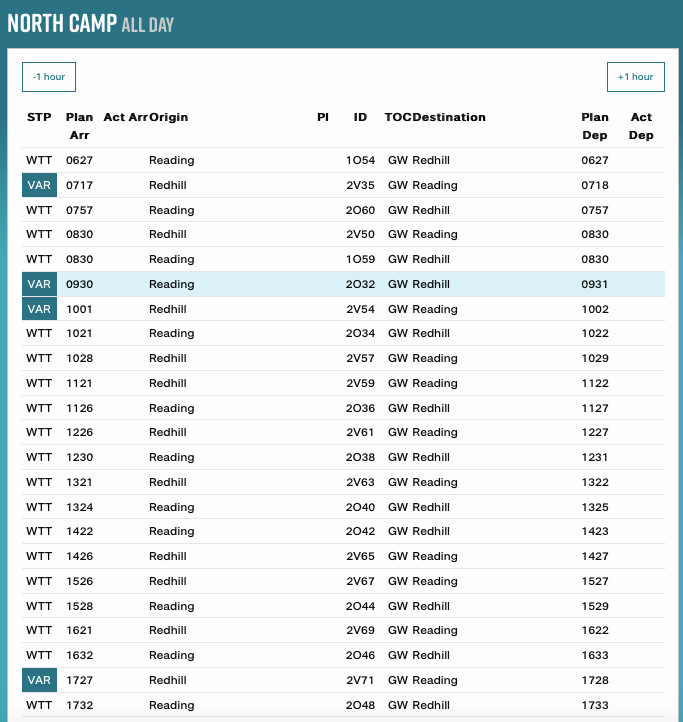Select the VAR badge for 0717 train

click(39, 185)
